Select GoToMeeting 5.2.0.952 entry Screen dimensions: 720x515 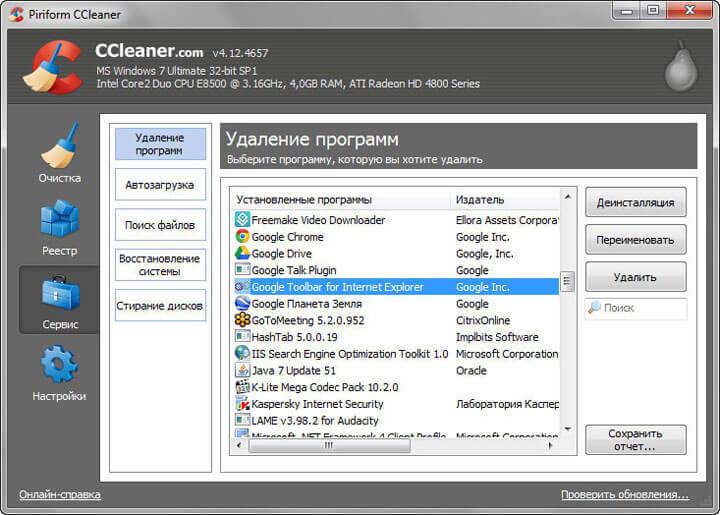coord(308,320)
